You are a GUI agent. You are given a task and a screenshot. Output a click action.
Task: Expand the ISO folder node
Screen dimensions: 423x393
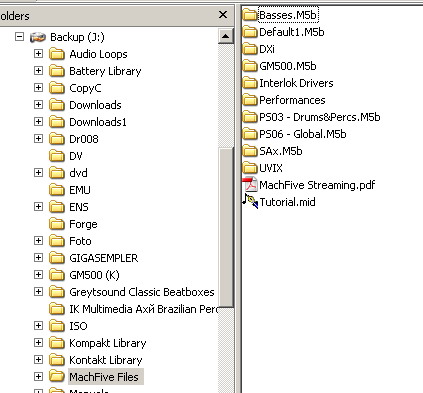coord(39,326)
